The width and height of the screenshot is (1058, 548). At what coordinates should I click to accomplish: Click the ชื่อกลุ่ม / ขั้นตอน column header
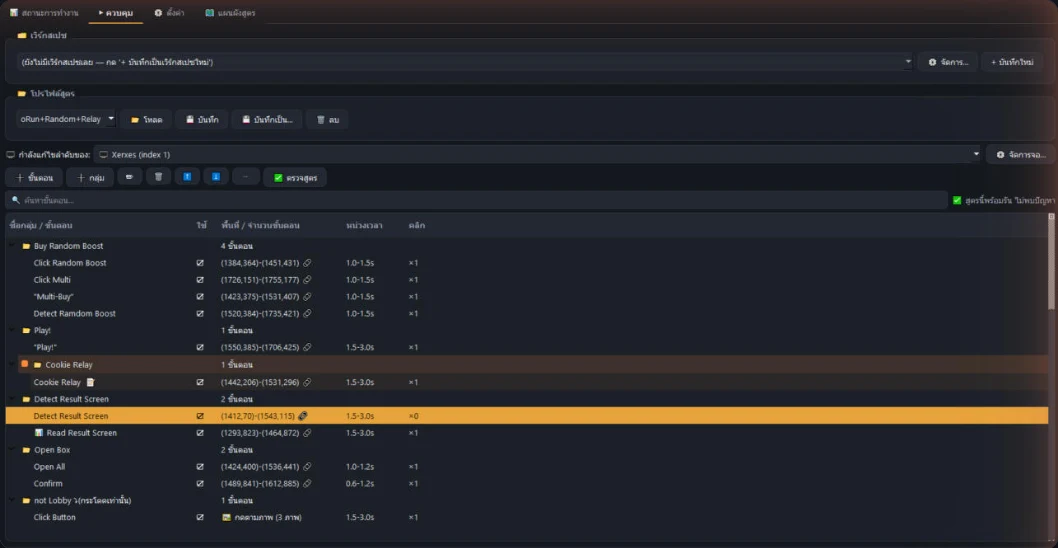tap(42, 225)
